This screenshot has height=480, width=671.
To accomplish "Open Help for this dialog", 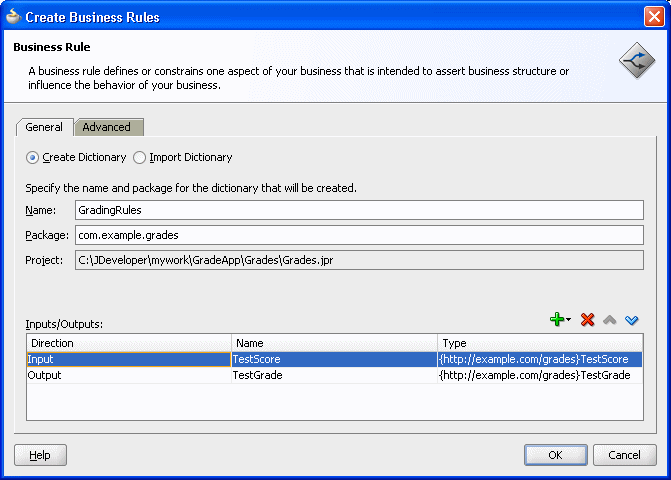I will click(40, 455).
